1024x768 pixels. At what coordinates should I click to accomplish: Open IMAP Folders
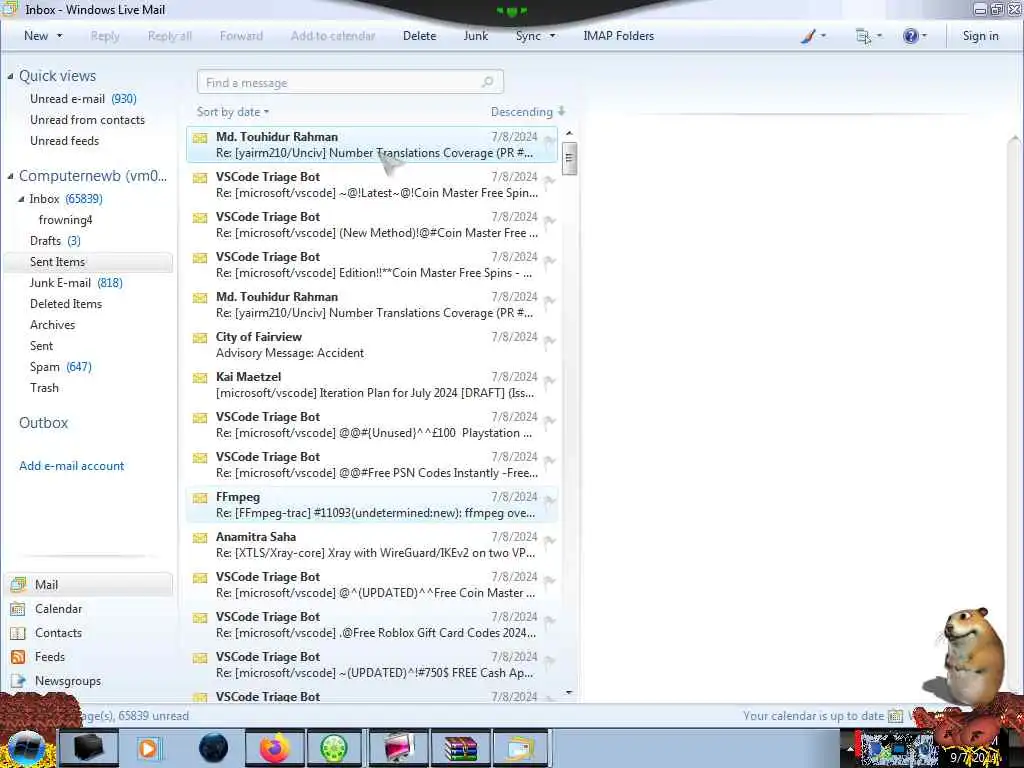[x=618, y=36]
